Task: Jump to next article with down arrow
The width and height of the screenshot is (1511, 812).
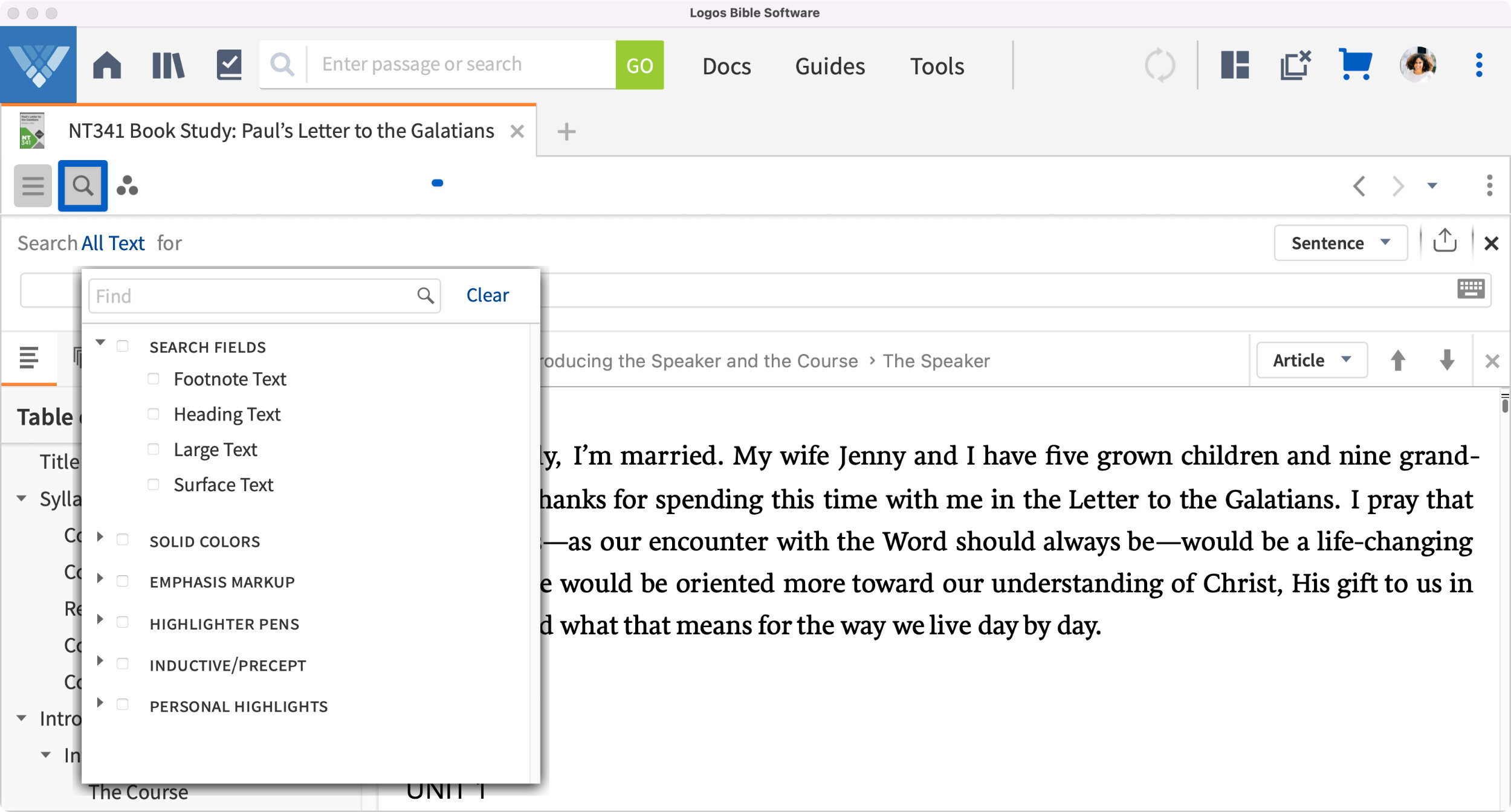Action: point(1447,361)
